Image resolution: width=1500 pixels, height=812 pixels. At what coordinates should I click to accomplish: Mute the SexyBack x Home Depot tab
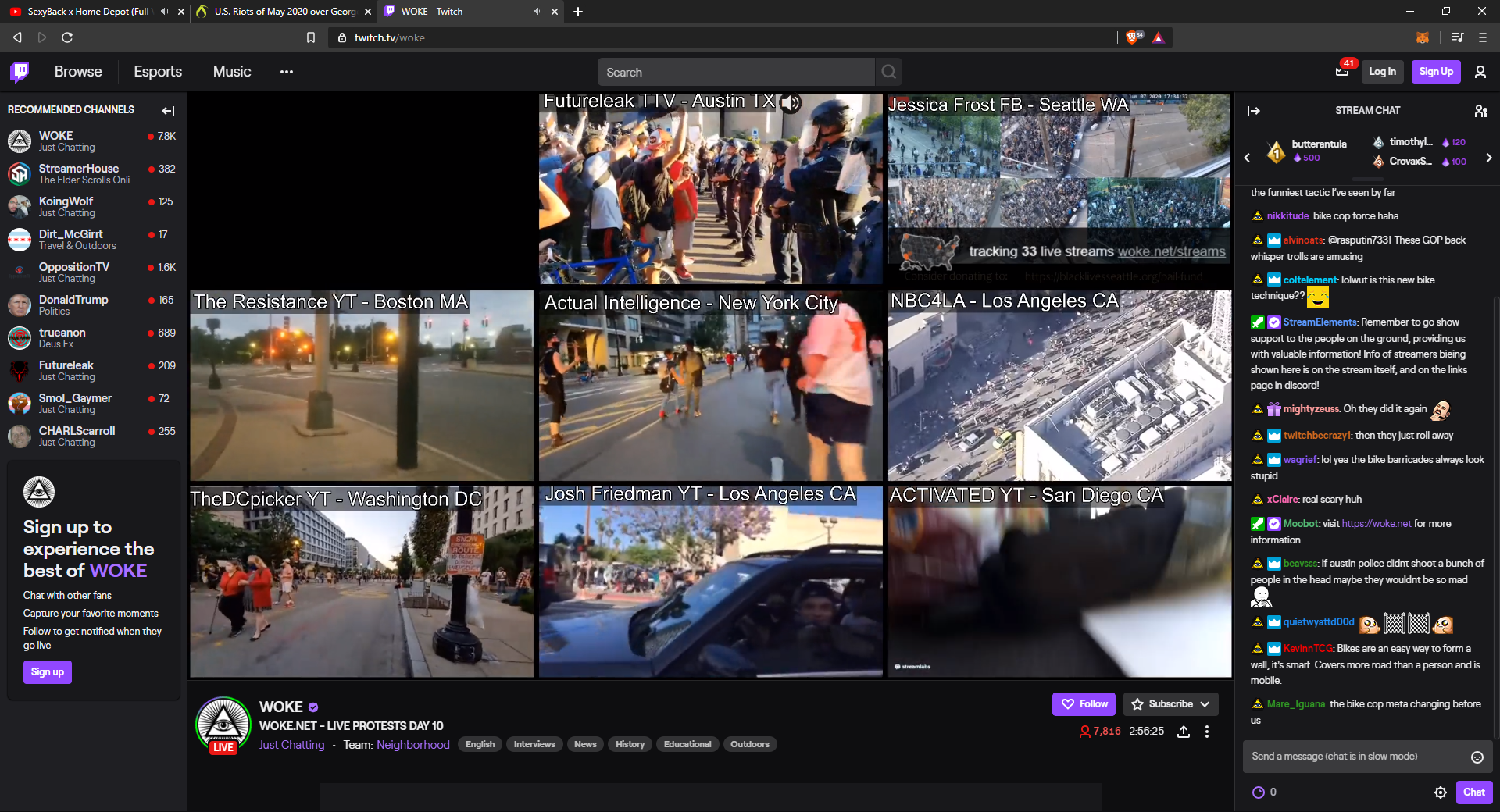(x=164, y=12)
